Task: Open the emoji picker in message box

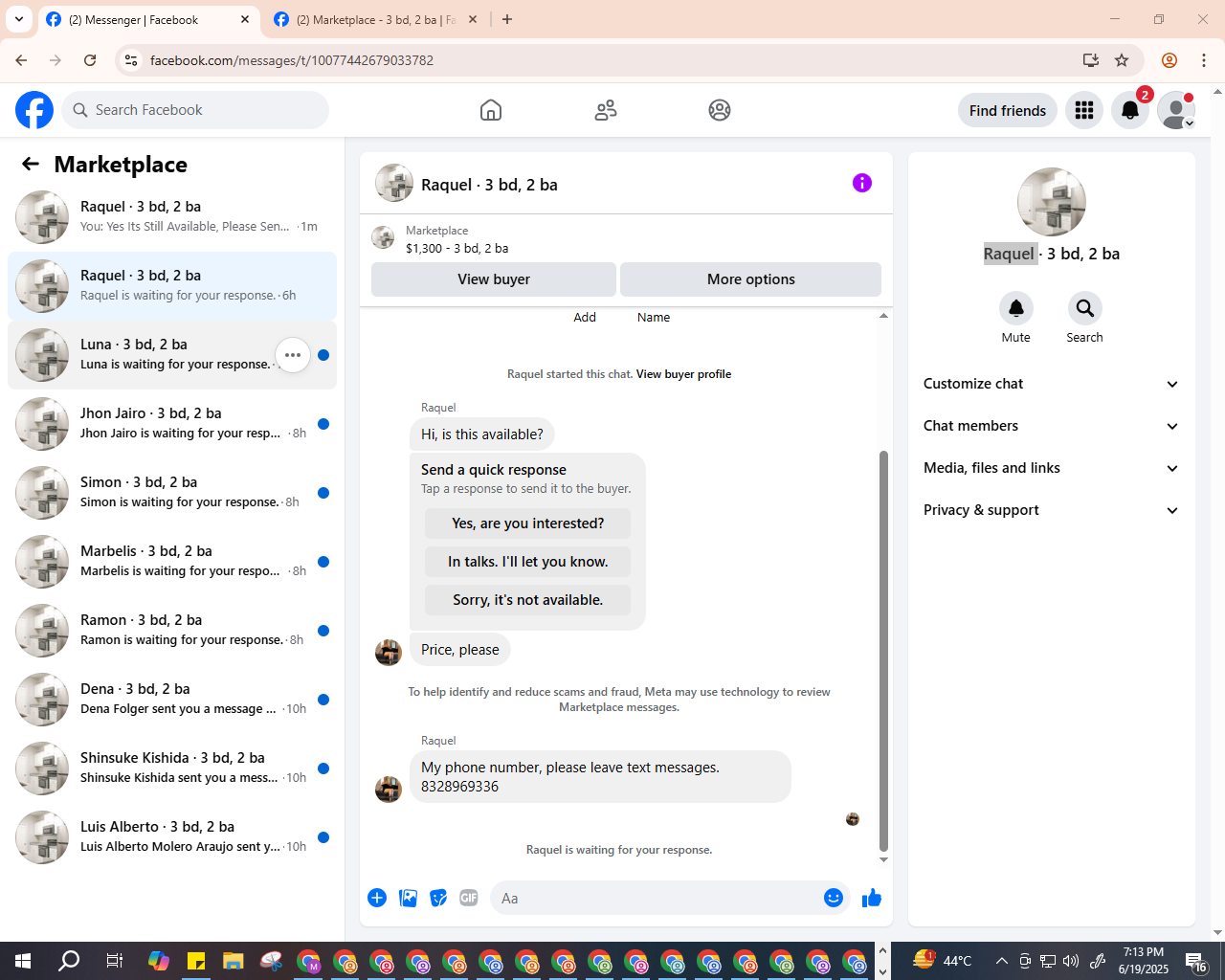Action: click(x=834, y=898)
